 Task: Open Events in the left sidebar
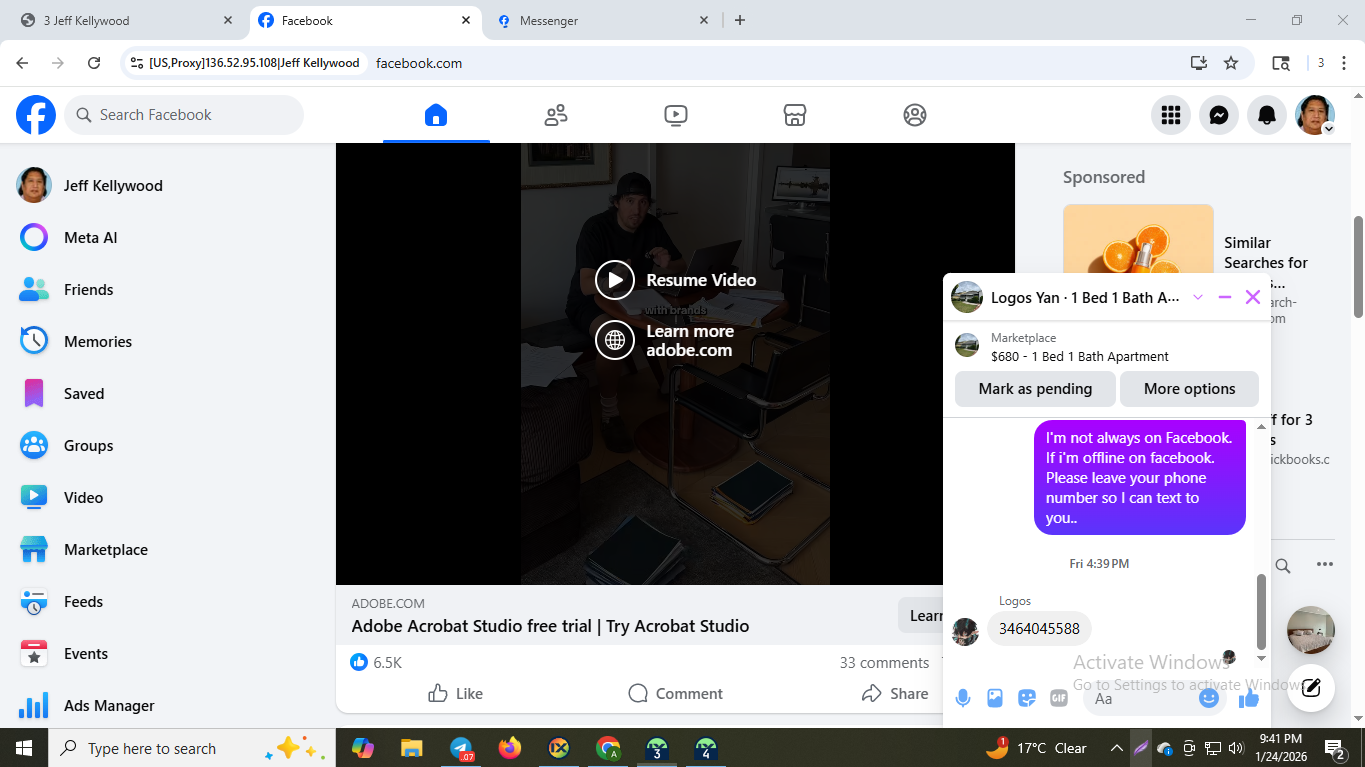click(x=167, y=653)
